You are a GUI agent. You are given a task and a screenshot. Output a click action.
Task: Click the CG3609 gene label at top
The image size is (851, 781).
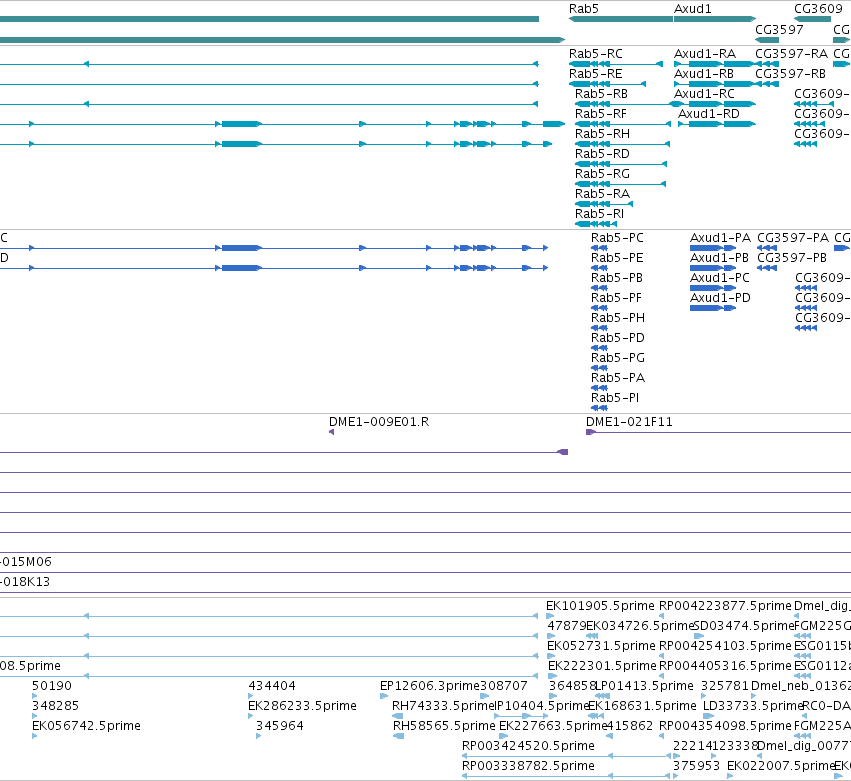point(818,9)
